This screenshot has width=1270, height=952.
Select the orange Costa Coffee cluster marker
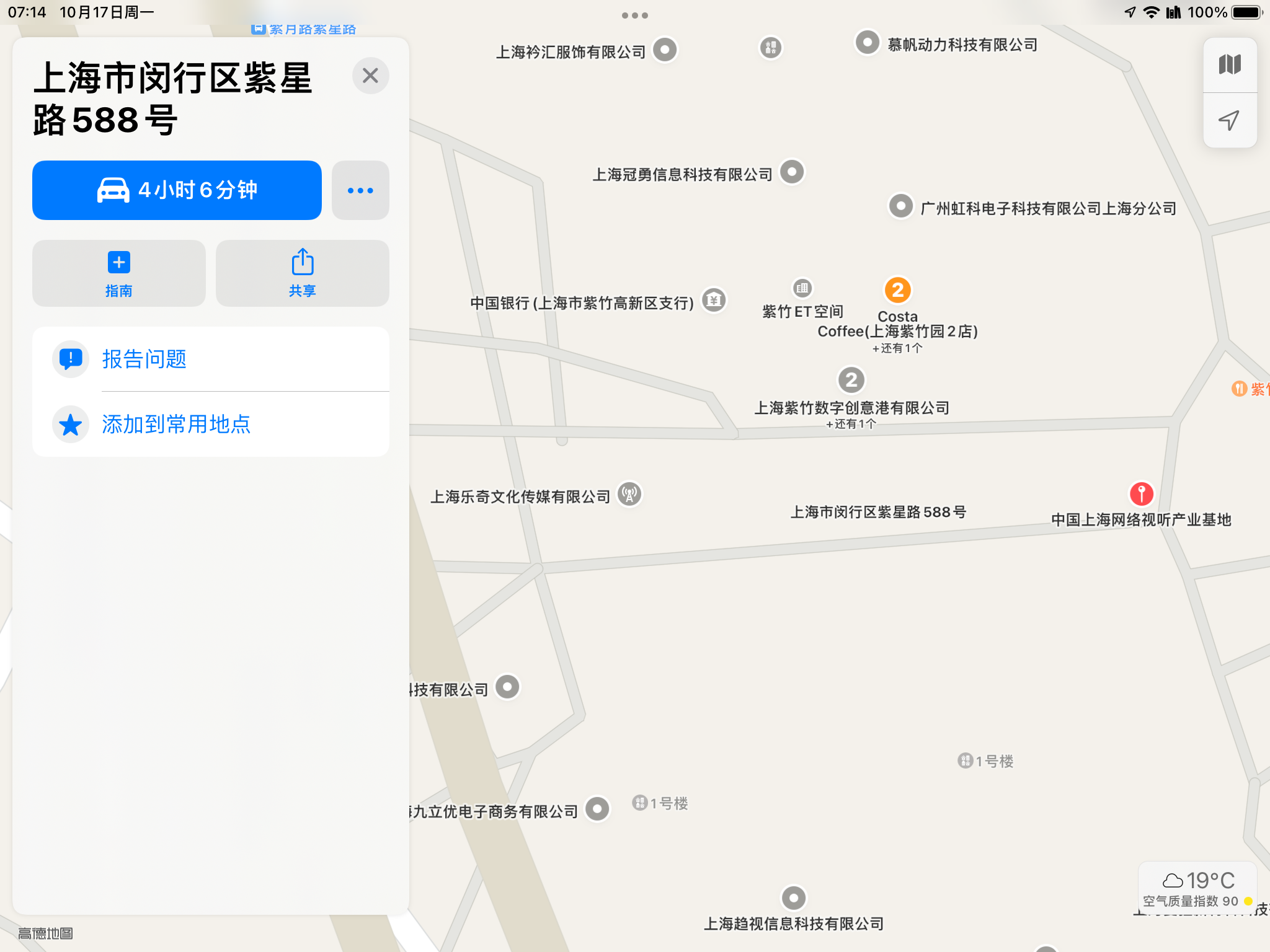pyautogui.click(x=897, y=289)
